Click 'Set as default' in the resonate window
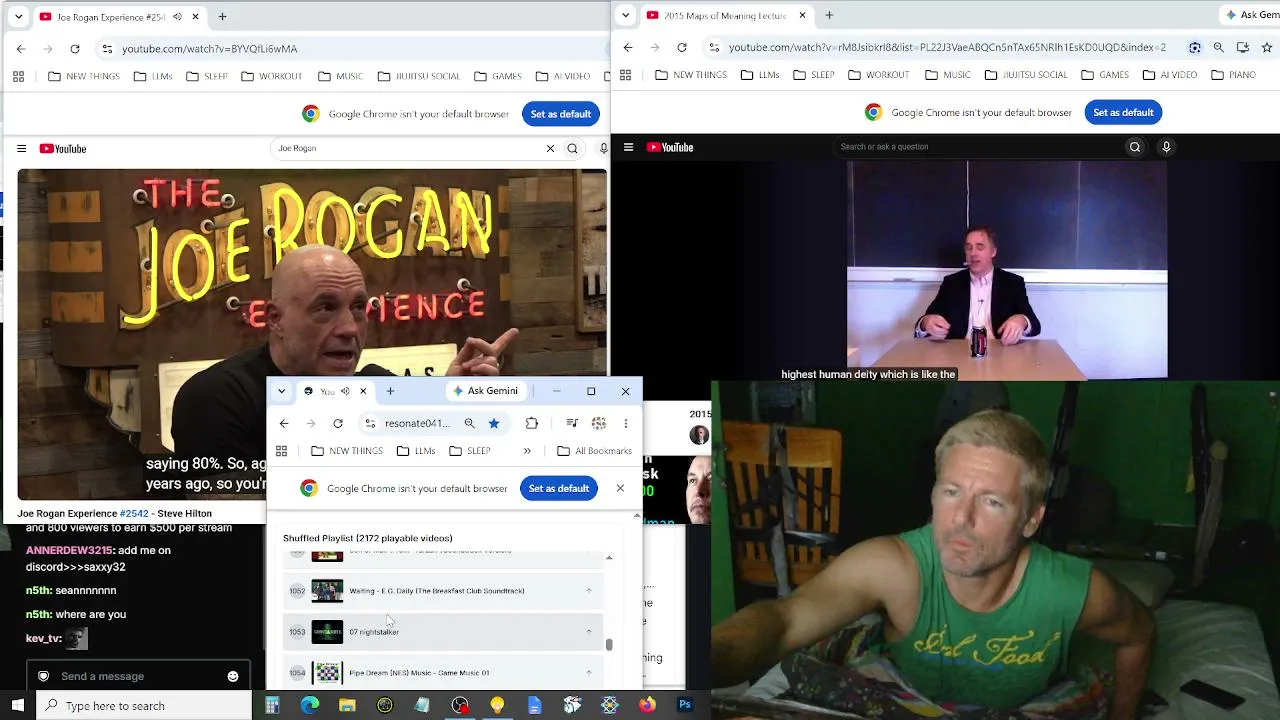 (x=559, y=488)
